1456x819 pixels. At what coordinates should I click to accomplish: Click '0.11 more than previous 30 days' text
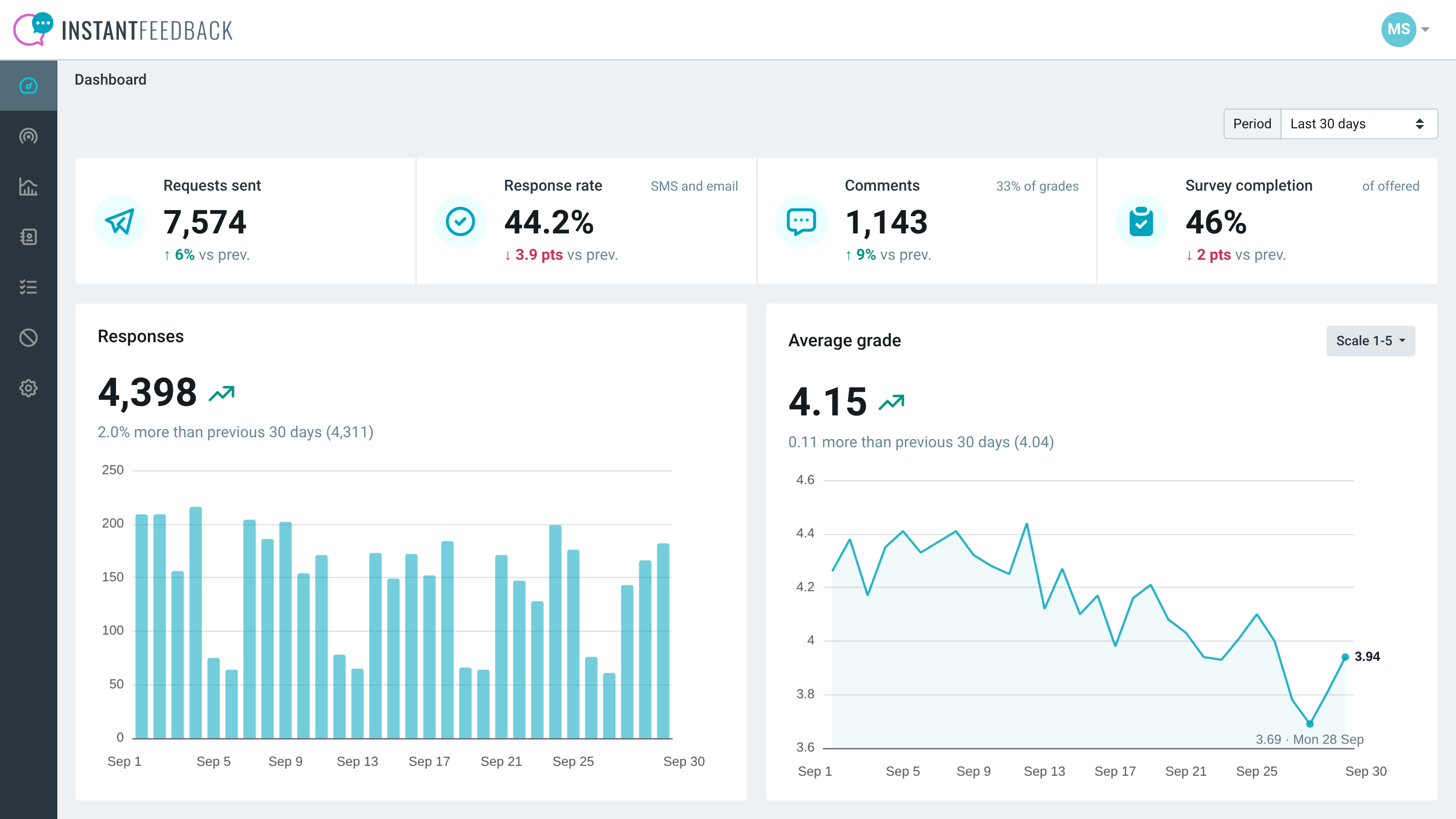[921, 442]
